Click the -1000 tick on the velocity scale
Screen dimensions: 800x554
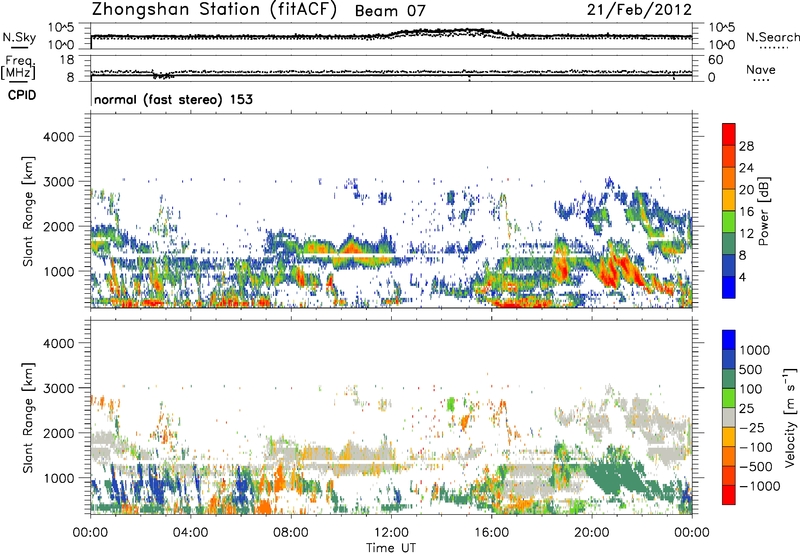point(759,486)
